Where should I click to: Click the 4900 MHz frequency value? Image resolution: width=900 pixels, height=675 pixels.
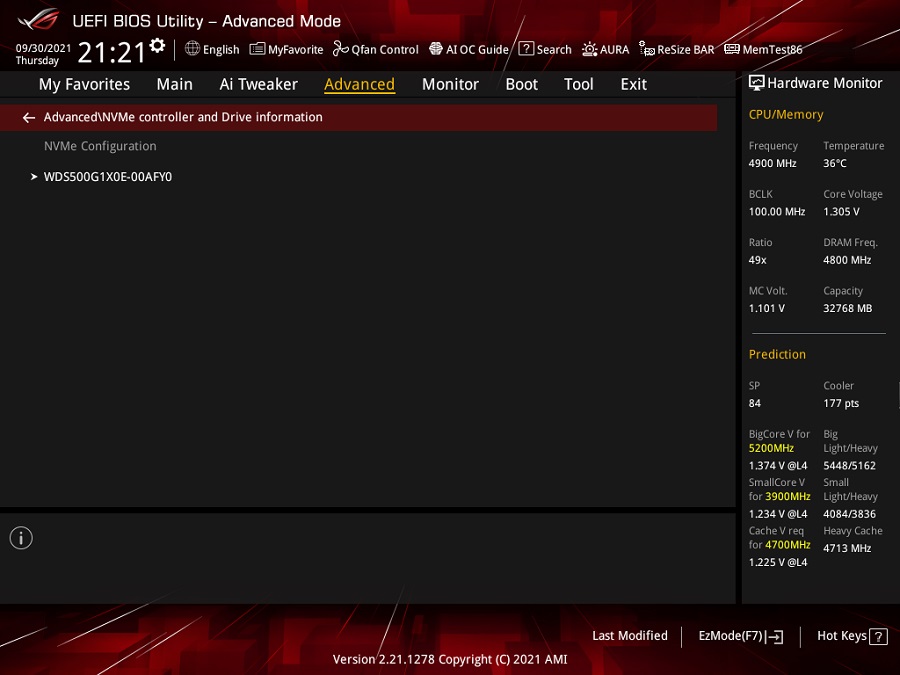(773, 164)
